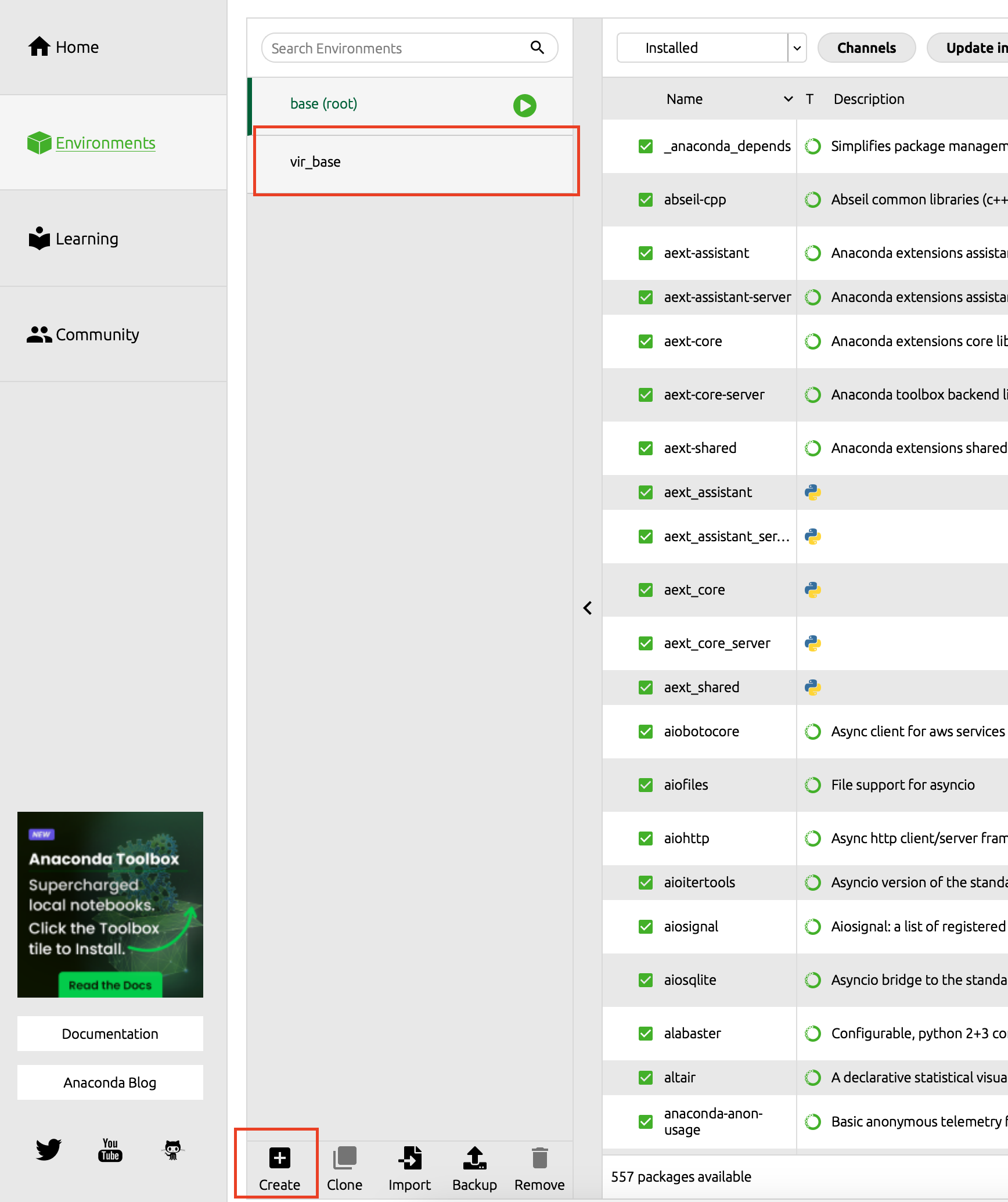
Task: Click the Remove environment trash icon
Action: (539, 1158)
